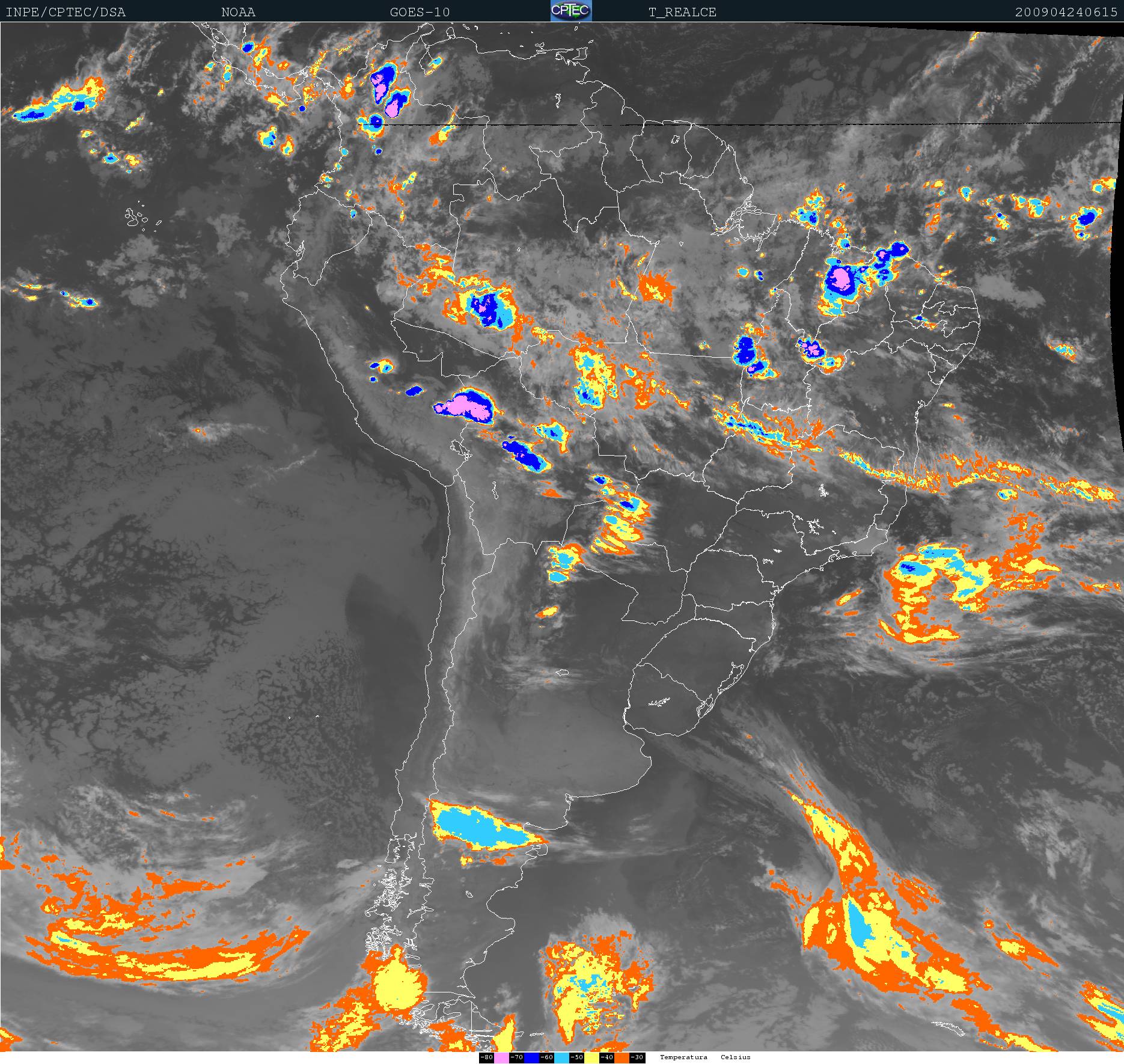Click the 200904240615 timestamp
This screenshot has height=1064, width=1124.
[1066, 12]
